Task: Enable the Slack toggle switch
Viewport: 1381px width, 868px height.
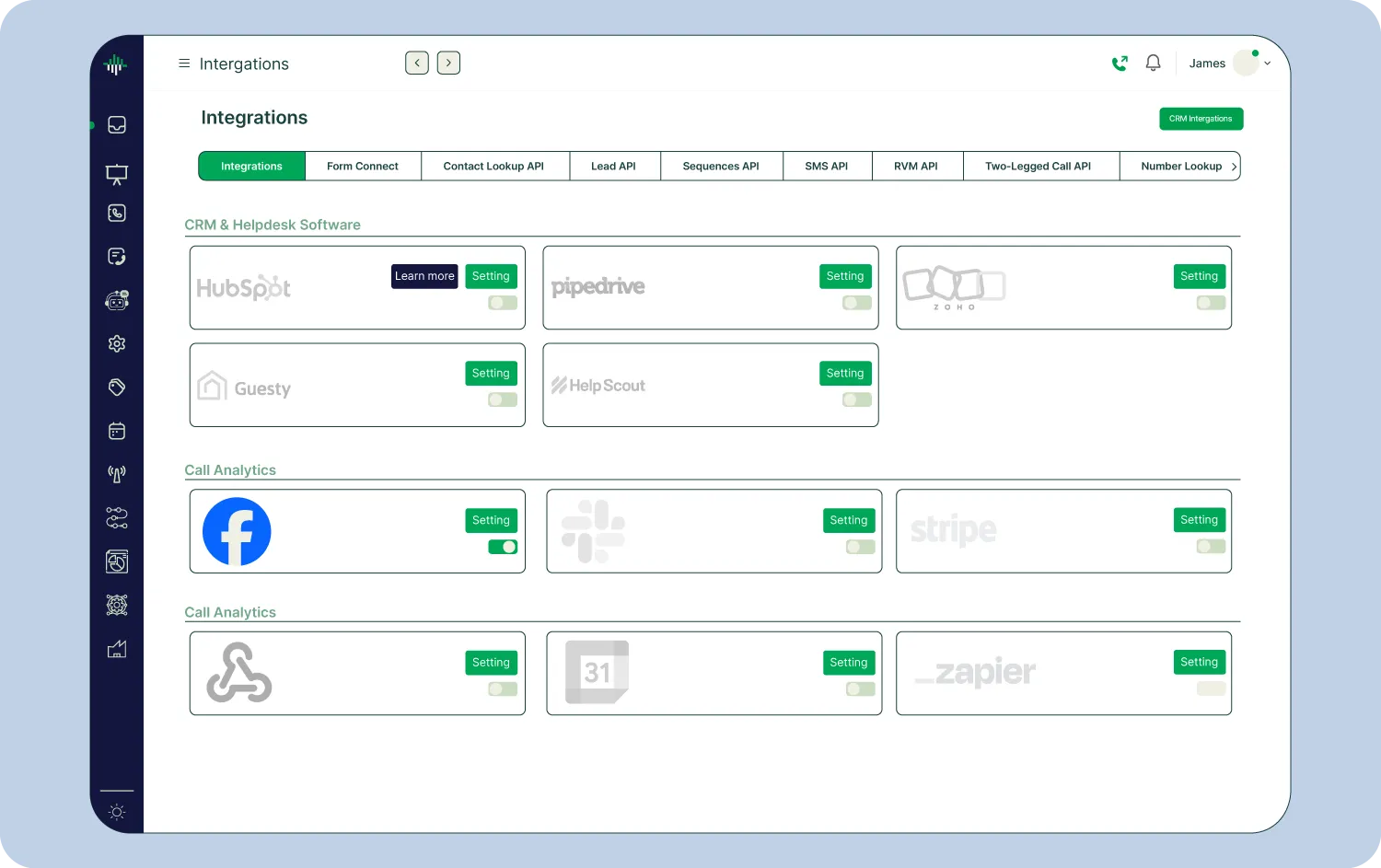Action: 861,547
